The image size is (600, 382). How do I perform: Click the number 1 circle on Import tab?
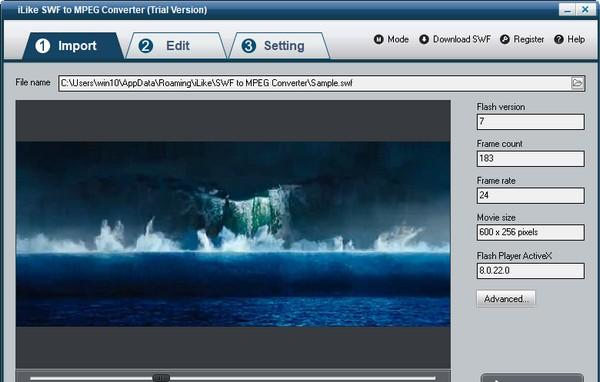pyautogui.click(x=42, y=46)
